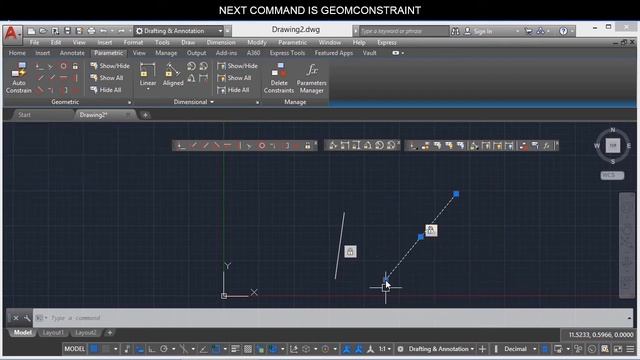Click the concentric icon in floating toolbar
This screenshot has width=640, height=360.
pyautogui.click(x=262, y=145)
